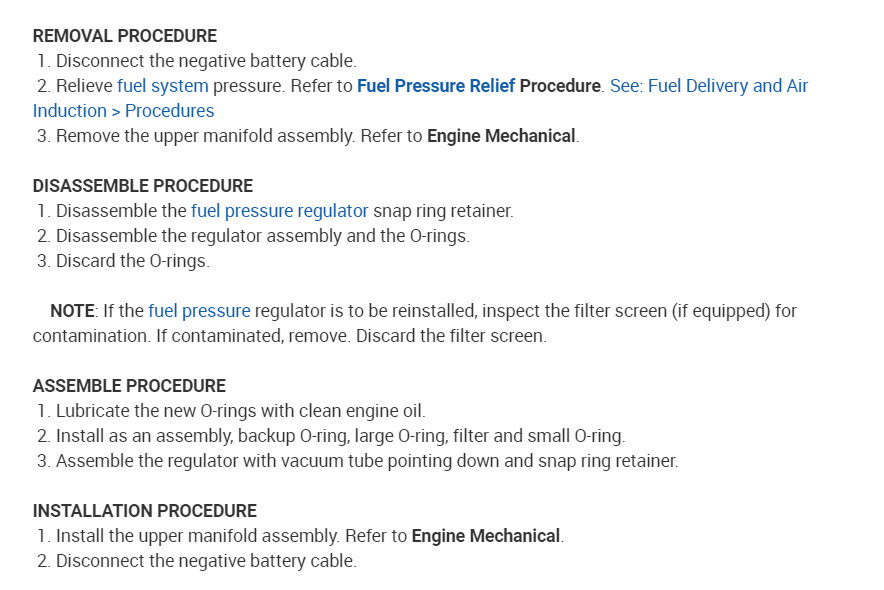Click the first step under Removal Procedure
Viewport: 884px width, 590px height.
[x=205, y=61]
